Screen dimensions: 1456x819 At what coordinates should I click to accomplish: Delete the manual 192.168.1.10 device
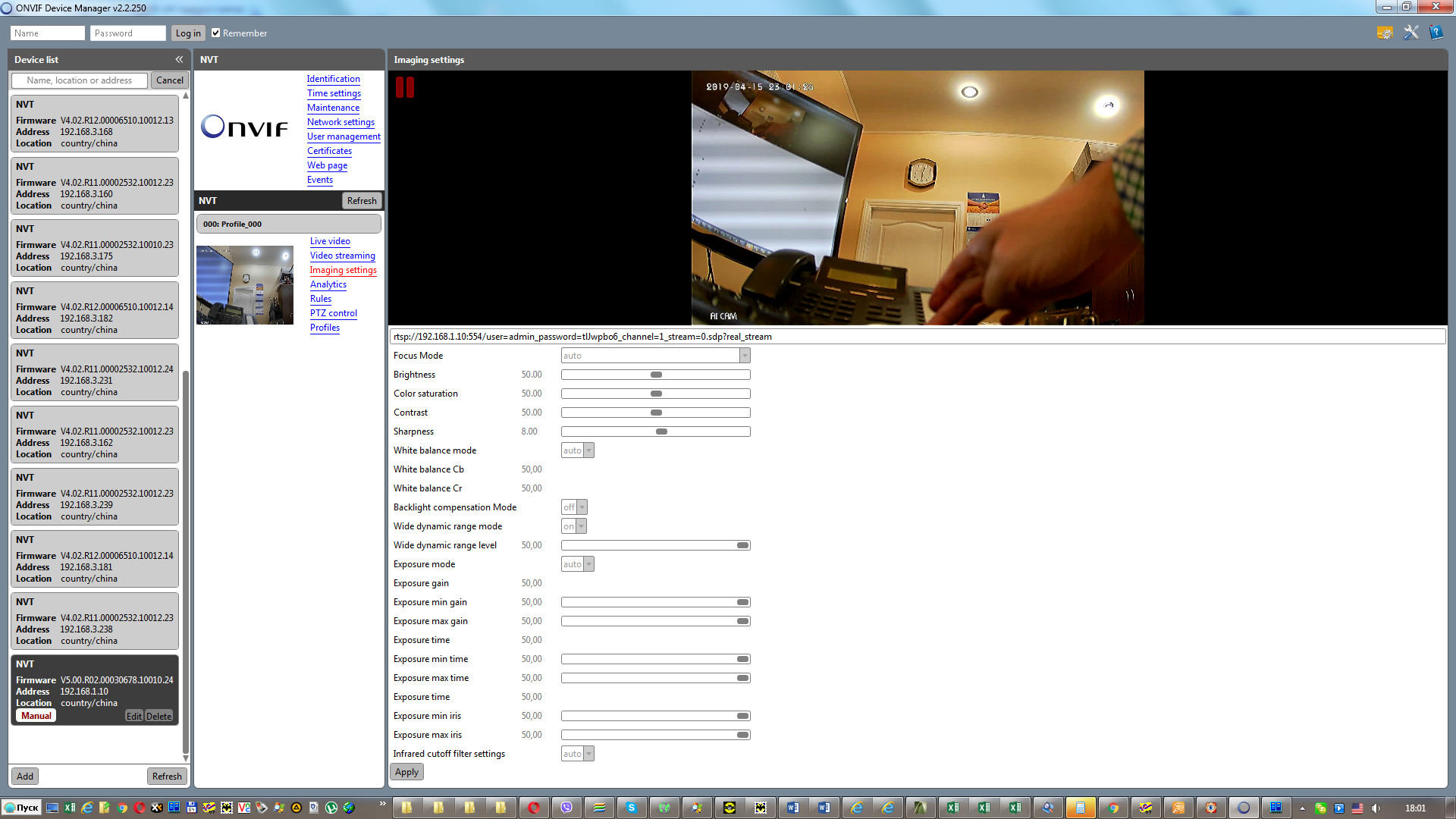(158, 716)
